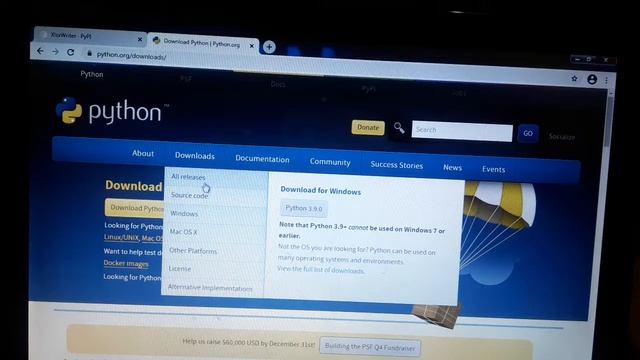The height and width of the screenshot is (360, 640).
Task: Click the Python link in top bar
Action: (x=92, y=74)
